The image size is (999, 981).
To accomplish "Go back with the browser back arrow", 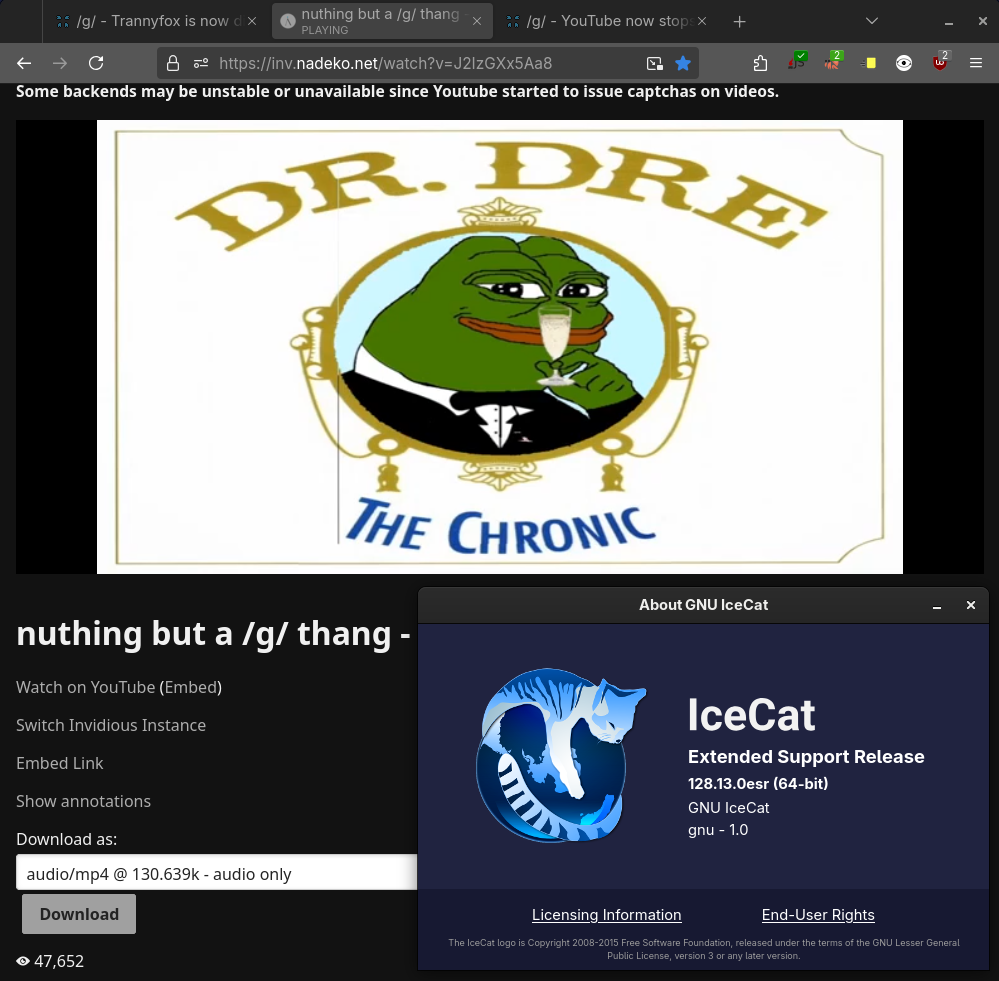I will [24, 63].
